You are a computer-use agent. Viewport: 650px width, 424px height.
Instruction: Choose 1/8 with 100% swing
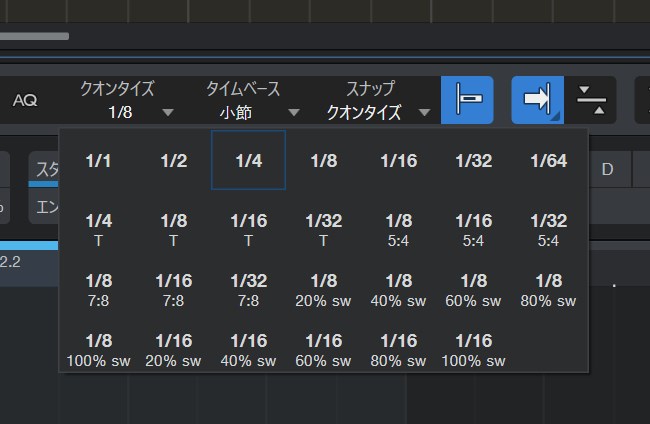[99, 349]
